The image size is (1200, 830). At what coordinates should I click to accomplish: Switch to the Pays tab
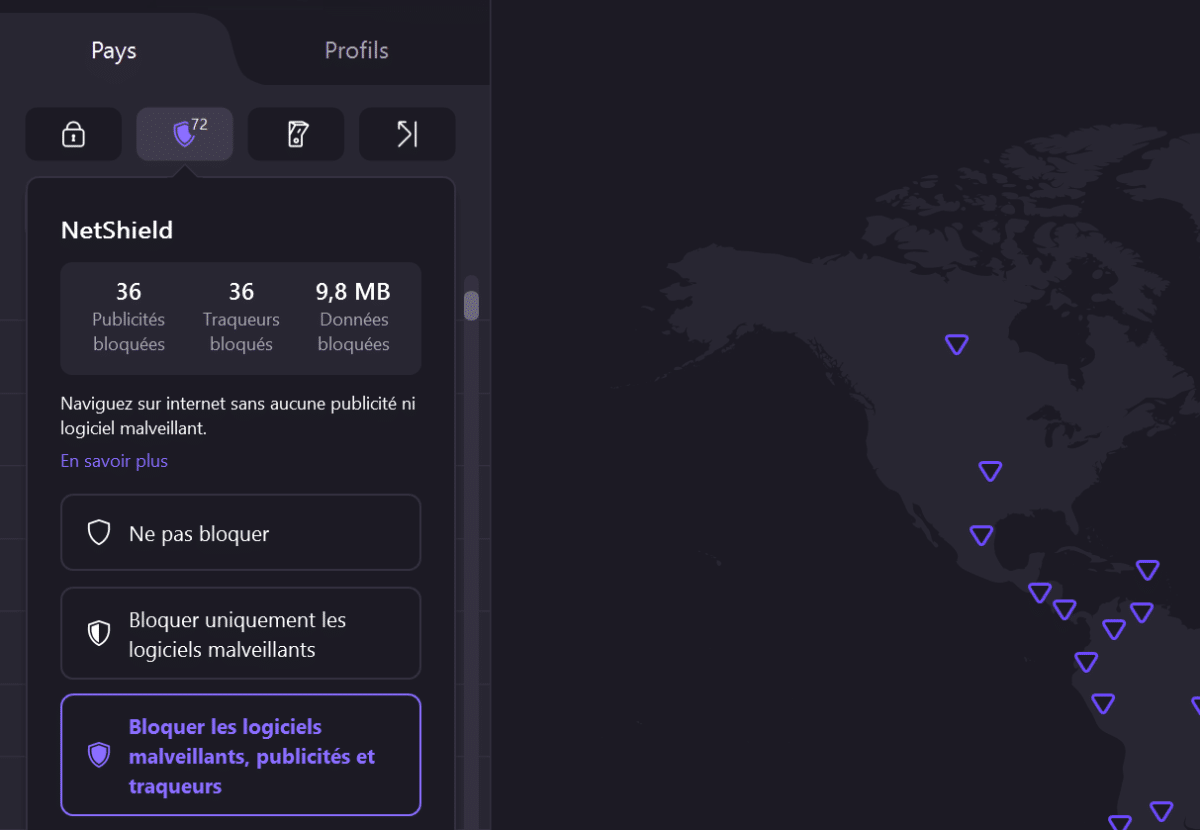(x=114, y=50)
